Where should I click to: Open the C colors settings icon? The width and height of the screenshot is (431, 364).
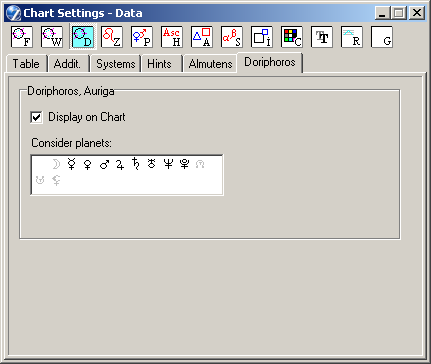[292, 37]
